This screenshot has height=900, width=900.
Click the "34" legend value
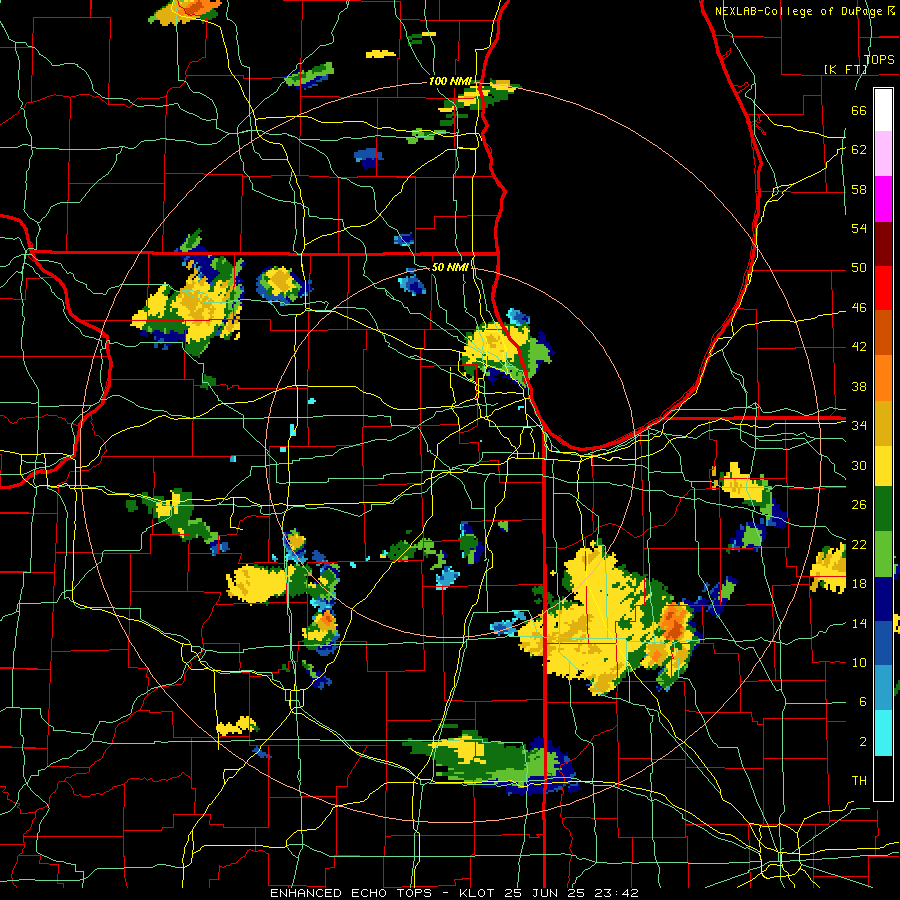(x=859, y=426)
